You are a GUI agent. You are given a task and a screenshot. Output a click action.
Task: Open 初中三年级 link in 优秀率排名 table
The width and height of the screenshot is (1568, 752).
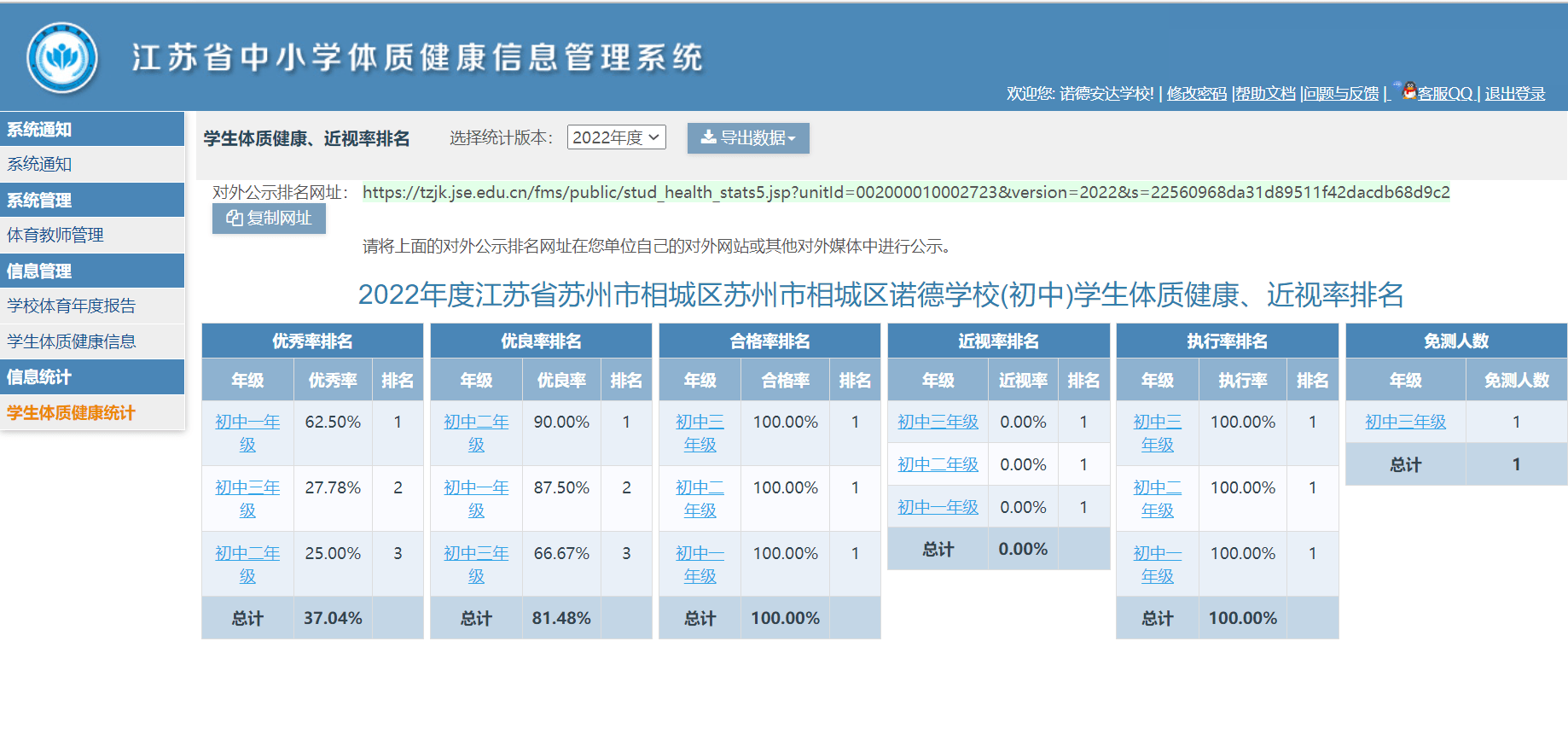247,498
